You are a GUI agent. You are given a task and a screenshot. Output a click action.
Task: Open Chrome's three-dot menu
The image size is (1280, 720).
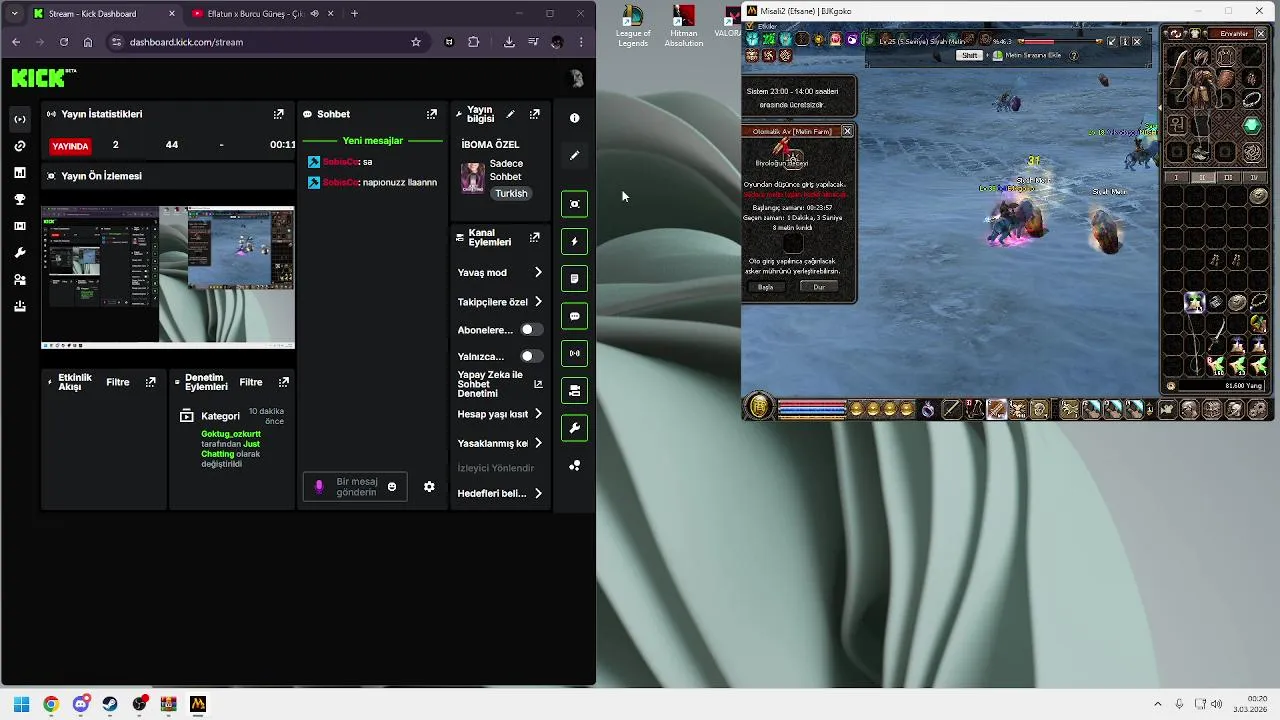pos(581,42)
